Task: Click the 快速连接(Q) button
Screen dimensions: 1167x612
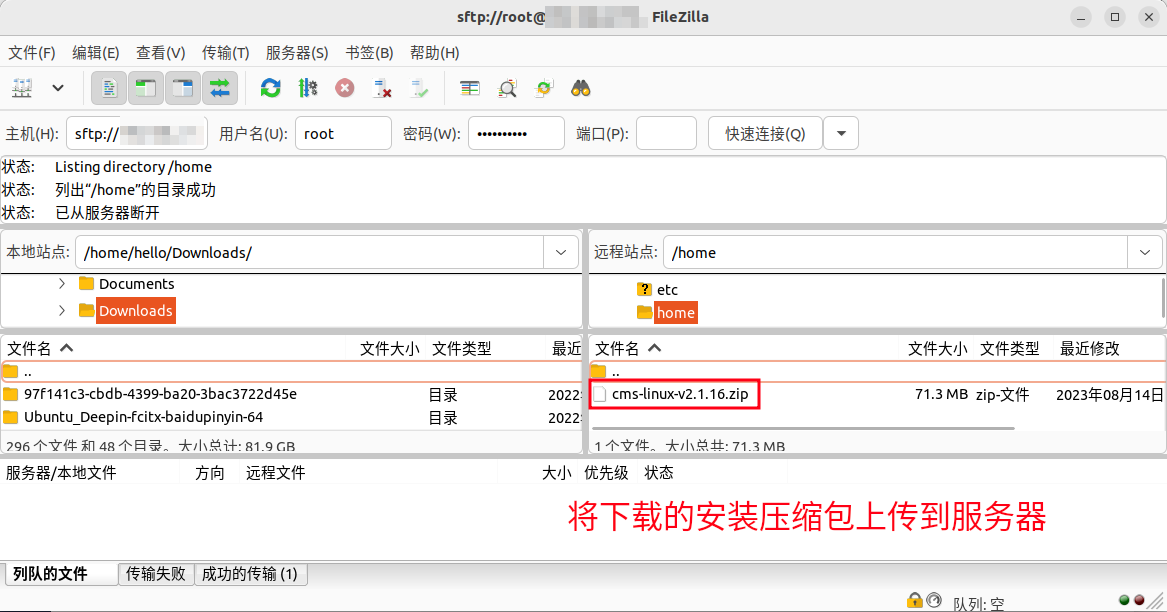Action: (x=765, y=134)
